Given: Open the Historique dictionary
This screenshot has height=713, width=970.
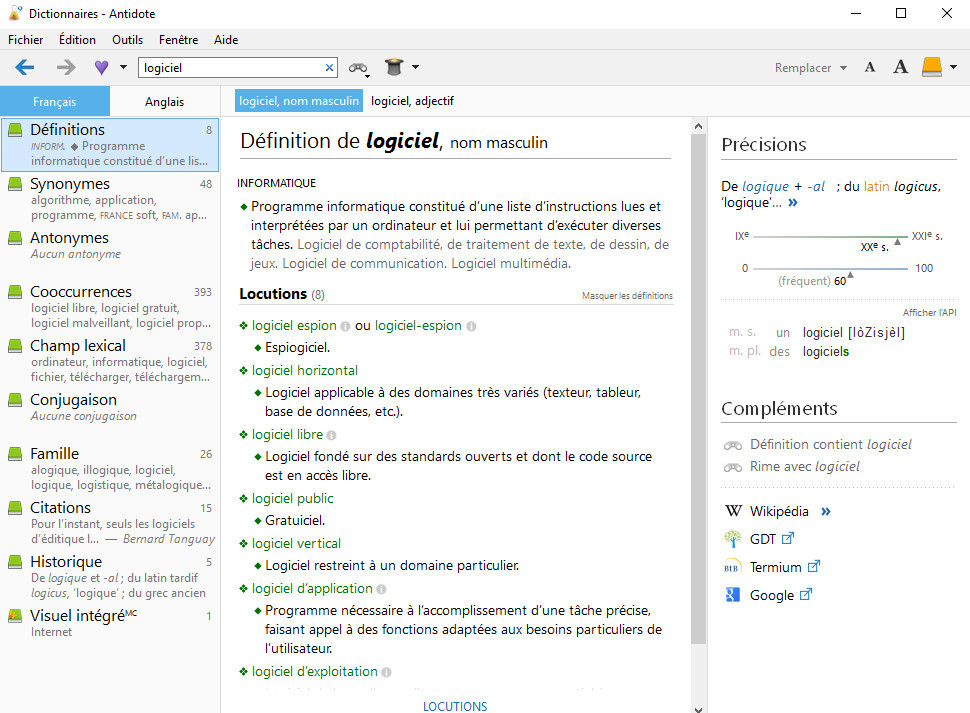Looking at the screenshot, I should click(x=110, y=576).
